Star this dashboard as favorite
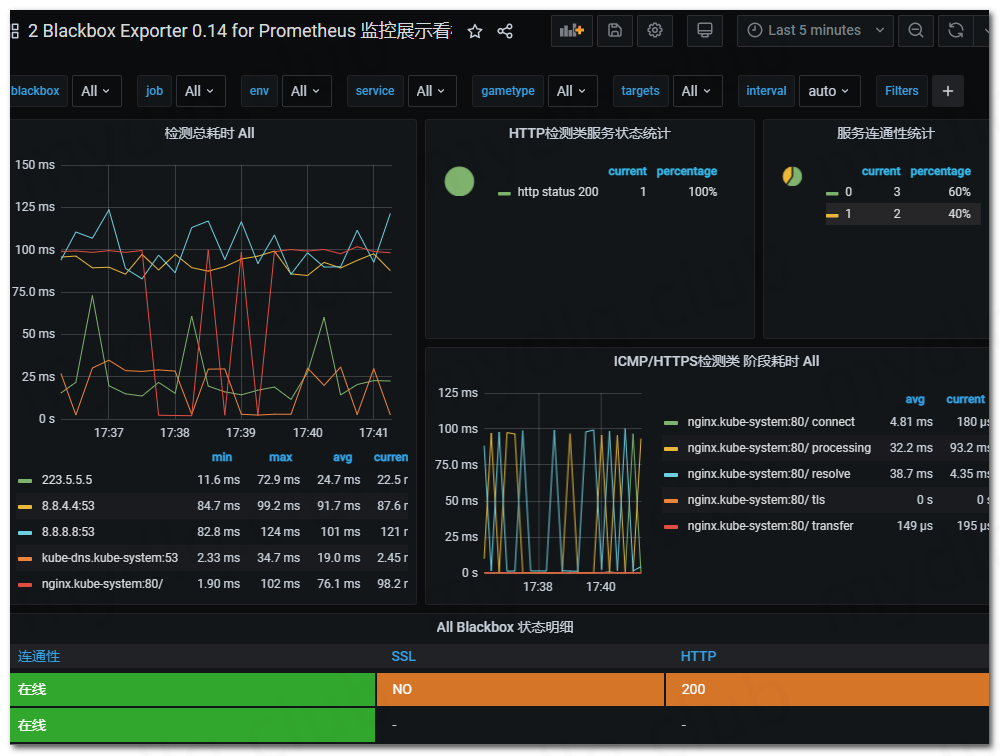 tap(474, 31)
